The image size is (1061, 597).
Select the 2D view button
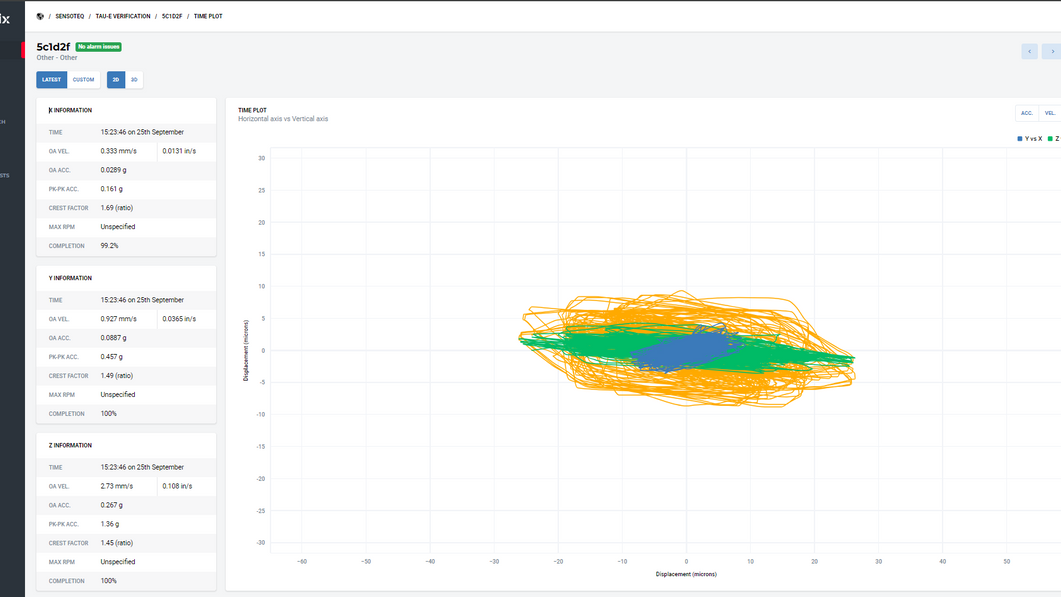click(114, 79)
